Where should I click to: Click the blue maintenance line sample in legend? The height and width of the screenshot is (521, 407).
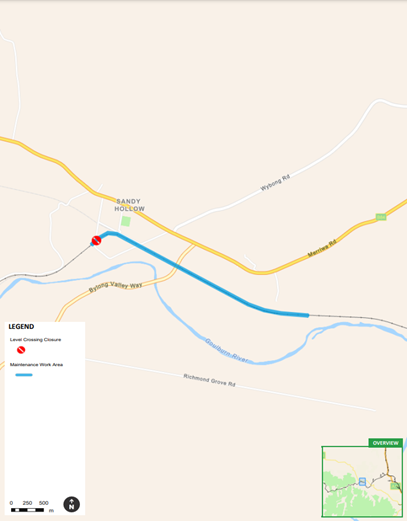click(24, 375)
